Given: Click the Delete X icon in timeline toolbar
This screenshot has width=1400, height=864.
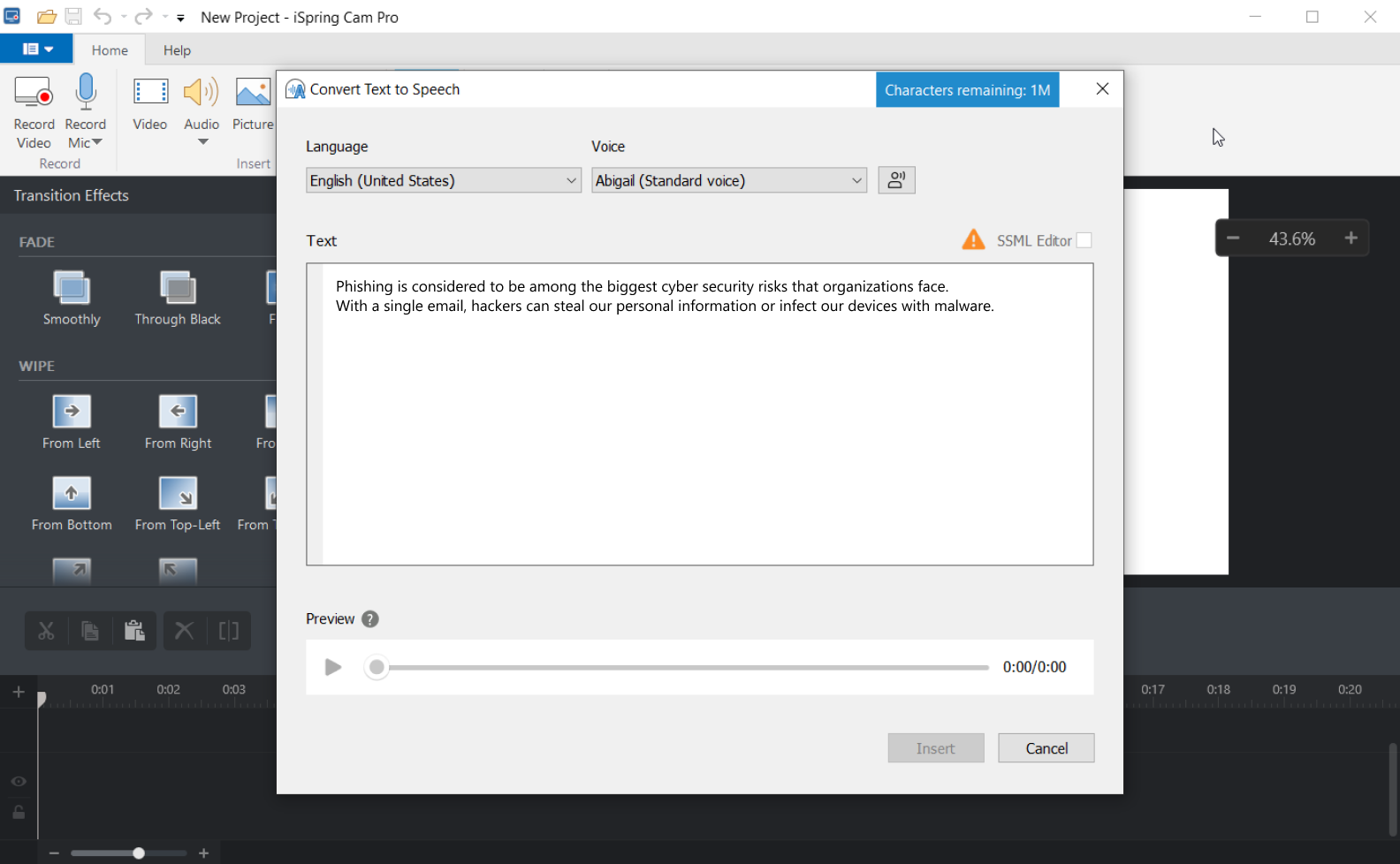Looking at the screenshot, I should point(184,631).
